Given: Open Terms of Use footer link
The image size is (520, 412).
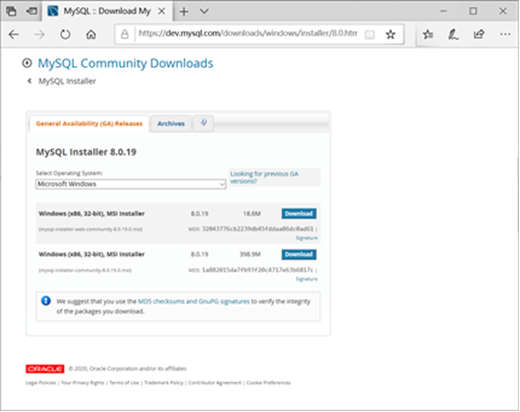Looking at the screenshot, I should tap(124, 383).
